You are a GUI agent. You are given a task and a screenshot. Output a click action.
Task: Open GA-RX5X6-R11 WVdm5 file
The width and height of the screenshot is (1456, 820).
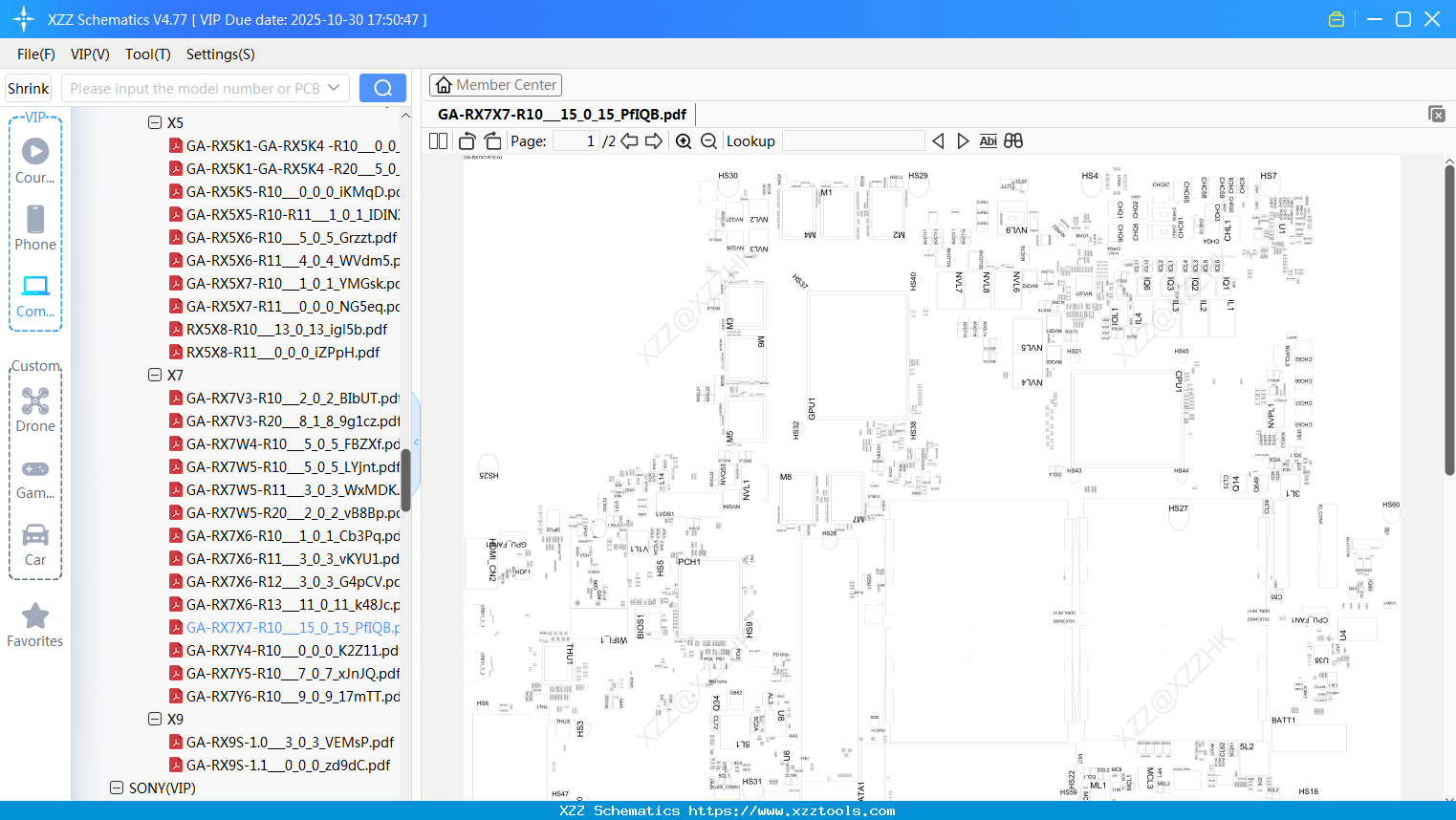[285, 260]
